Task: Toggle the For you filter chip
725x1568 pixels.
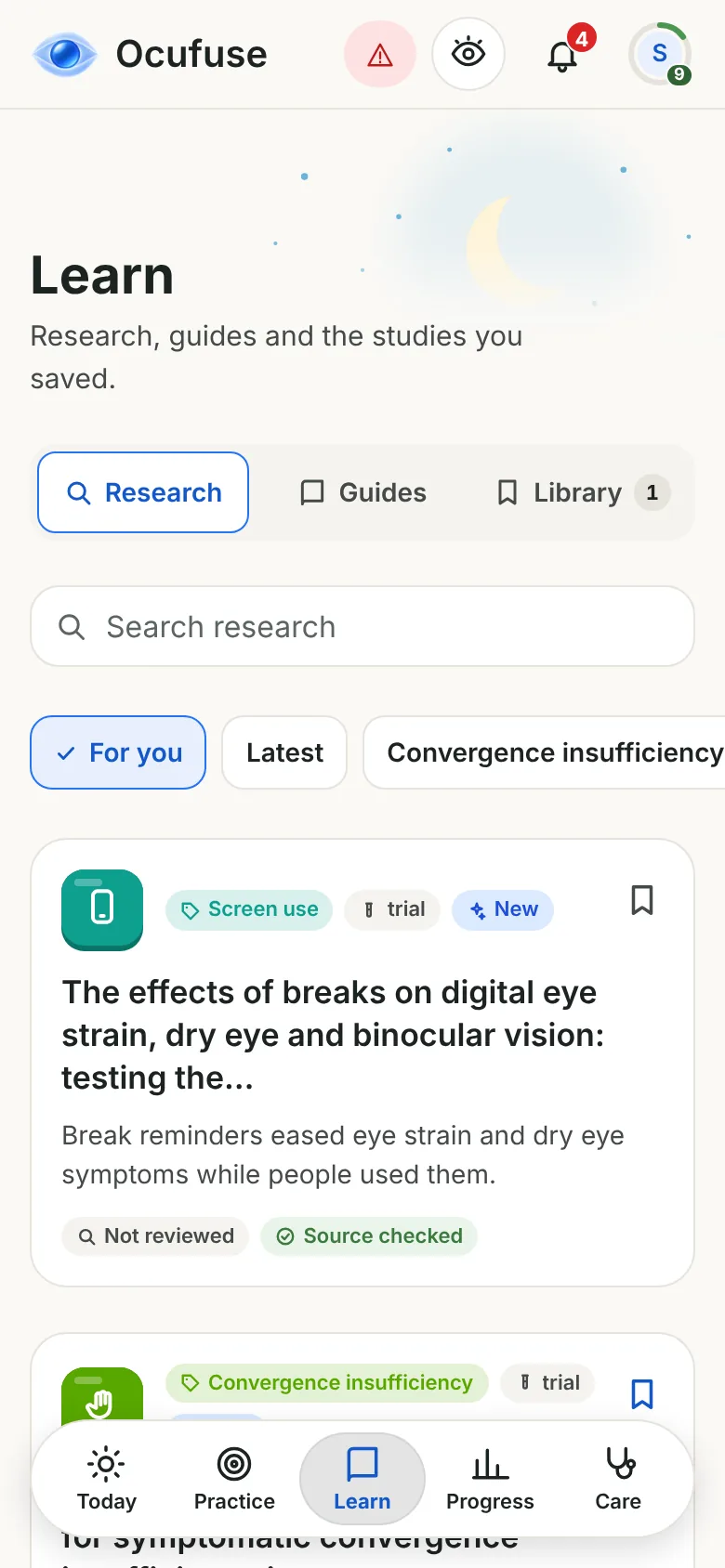Action: pyautogui.click(x=118, y=752)
